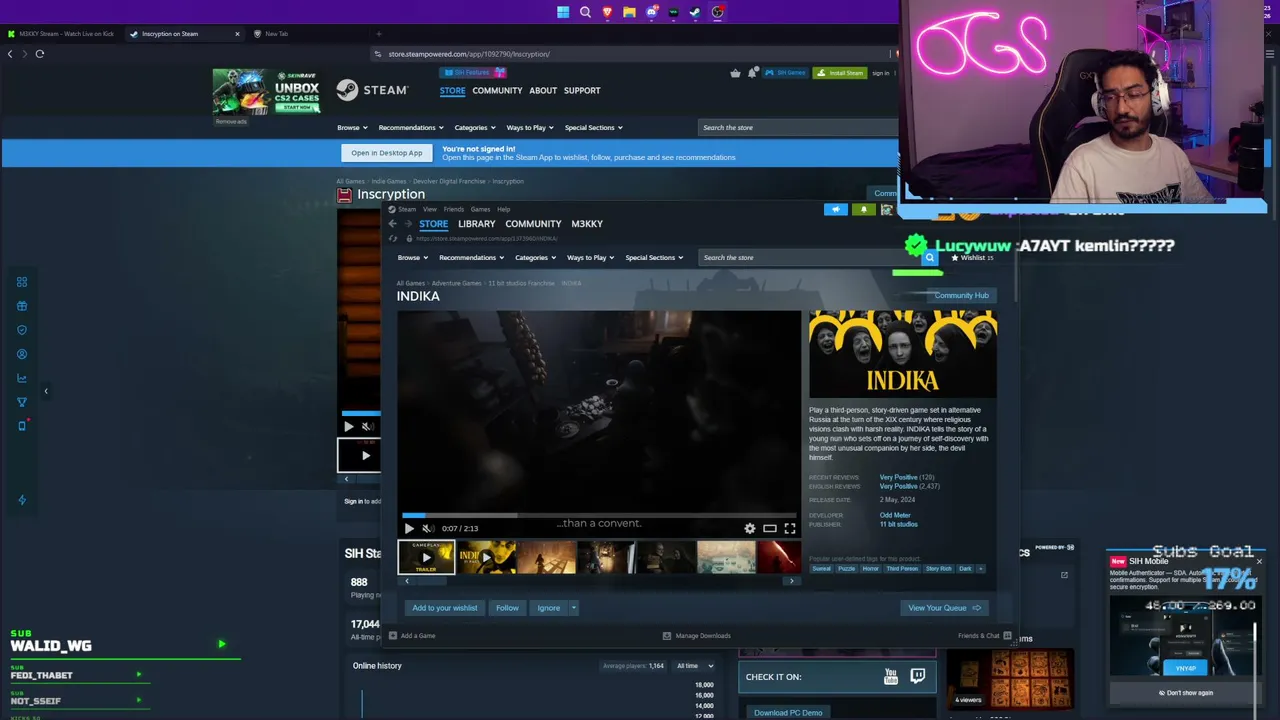Open the View menu in Steam client
1280x720 pixels.
pyautogui.click(x=429, y=209)
